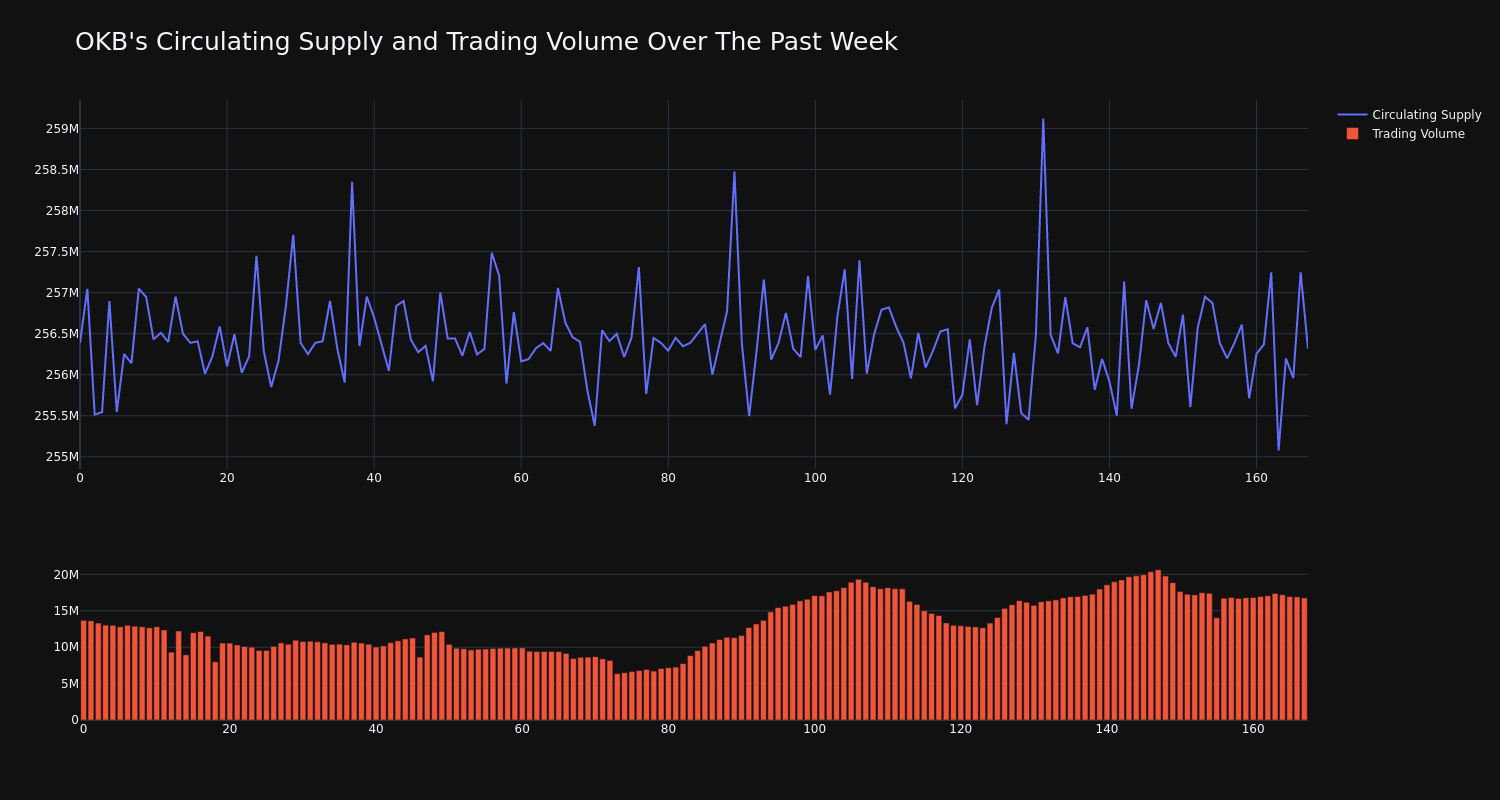Screen dimensions: 1500x800
Task: Click the 259M y-axis label
Action: tap(62, 129)
